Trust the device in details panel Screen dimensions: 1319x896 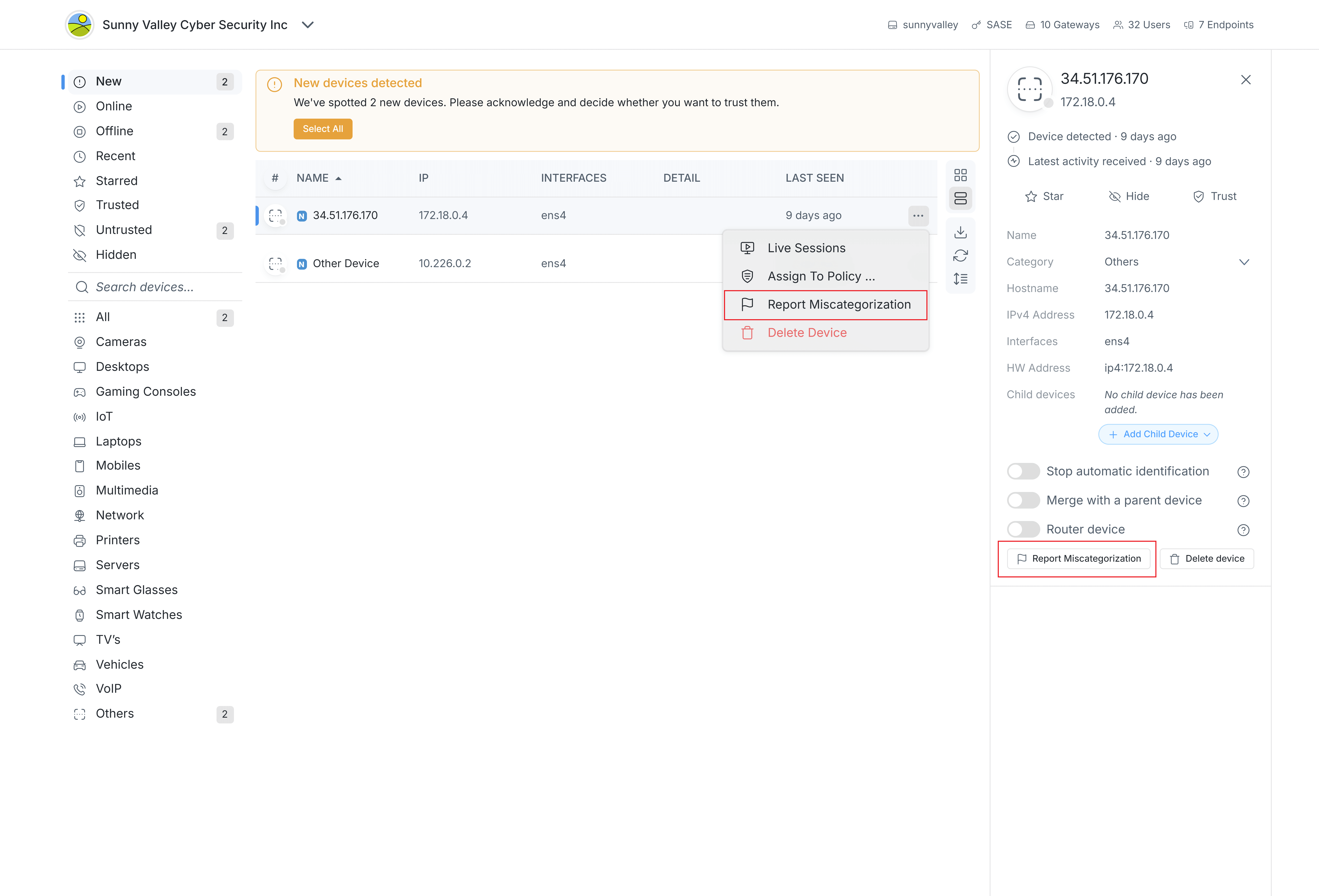[1214, 196]
